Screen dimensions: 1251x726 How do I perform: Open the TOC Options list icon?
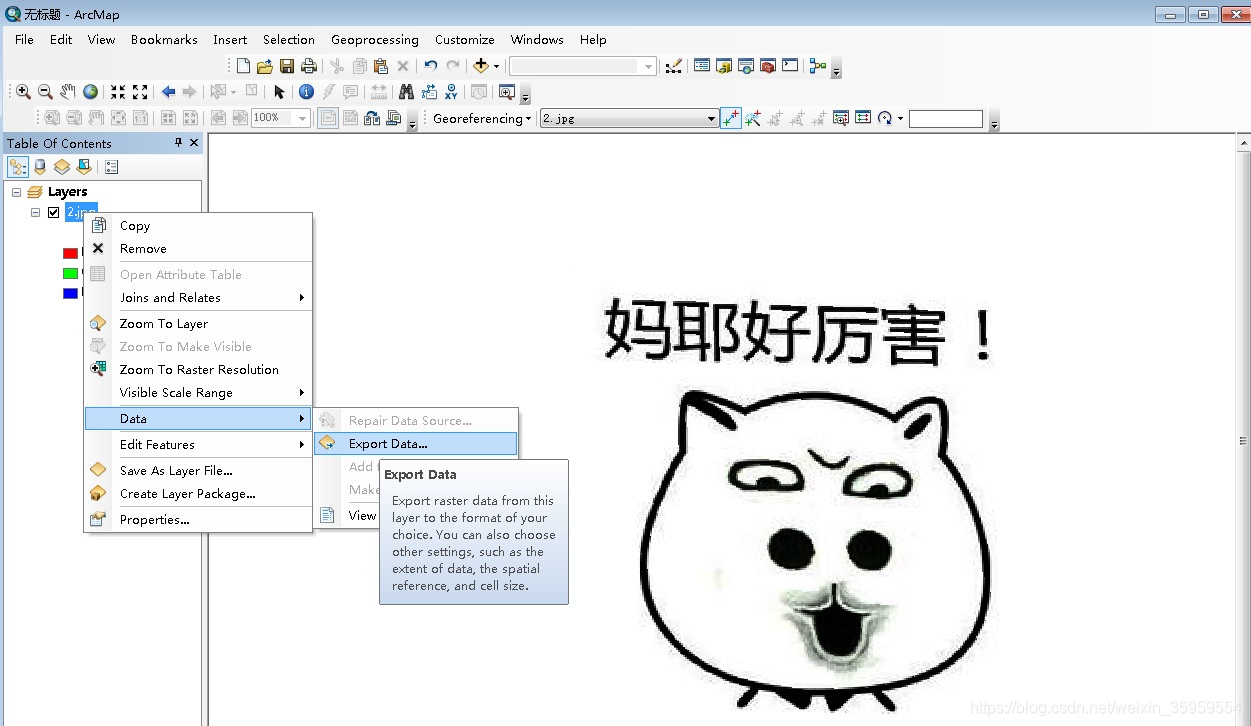pos(111,167)
